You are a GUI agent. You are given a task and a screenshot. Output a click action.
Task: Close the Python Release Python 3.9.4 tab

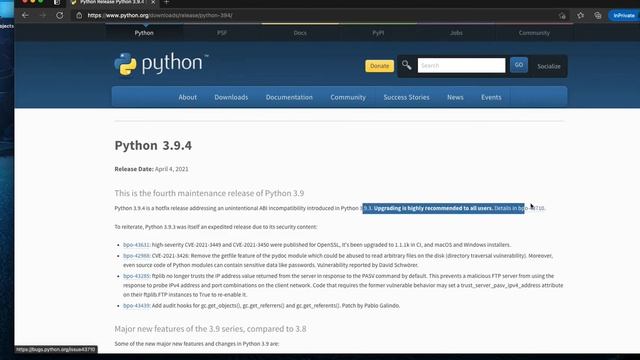pyautogui.click(x=153, y=2)
